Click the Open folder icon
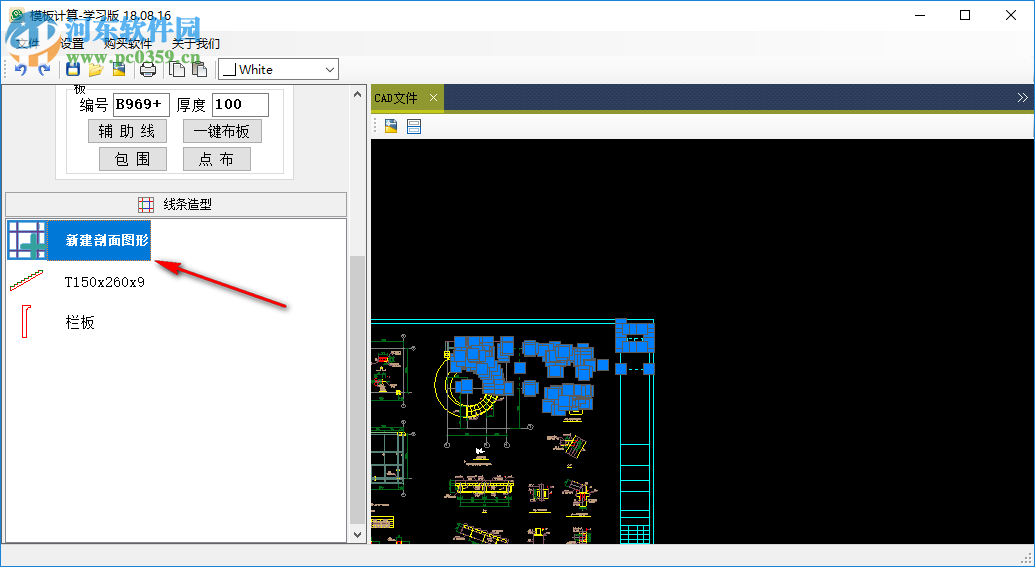Image resolution: width=1035 pixels, height=567 pixels. click(96, 69)
